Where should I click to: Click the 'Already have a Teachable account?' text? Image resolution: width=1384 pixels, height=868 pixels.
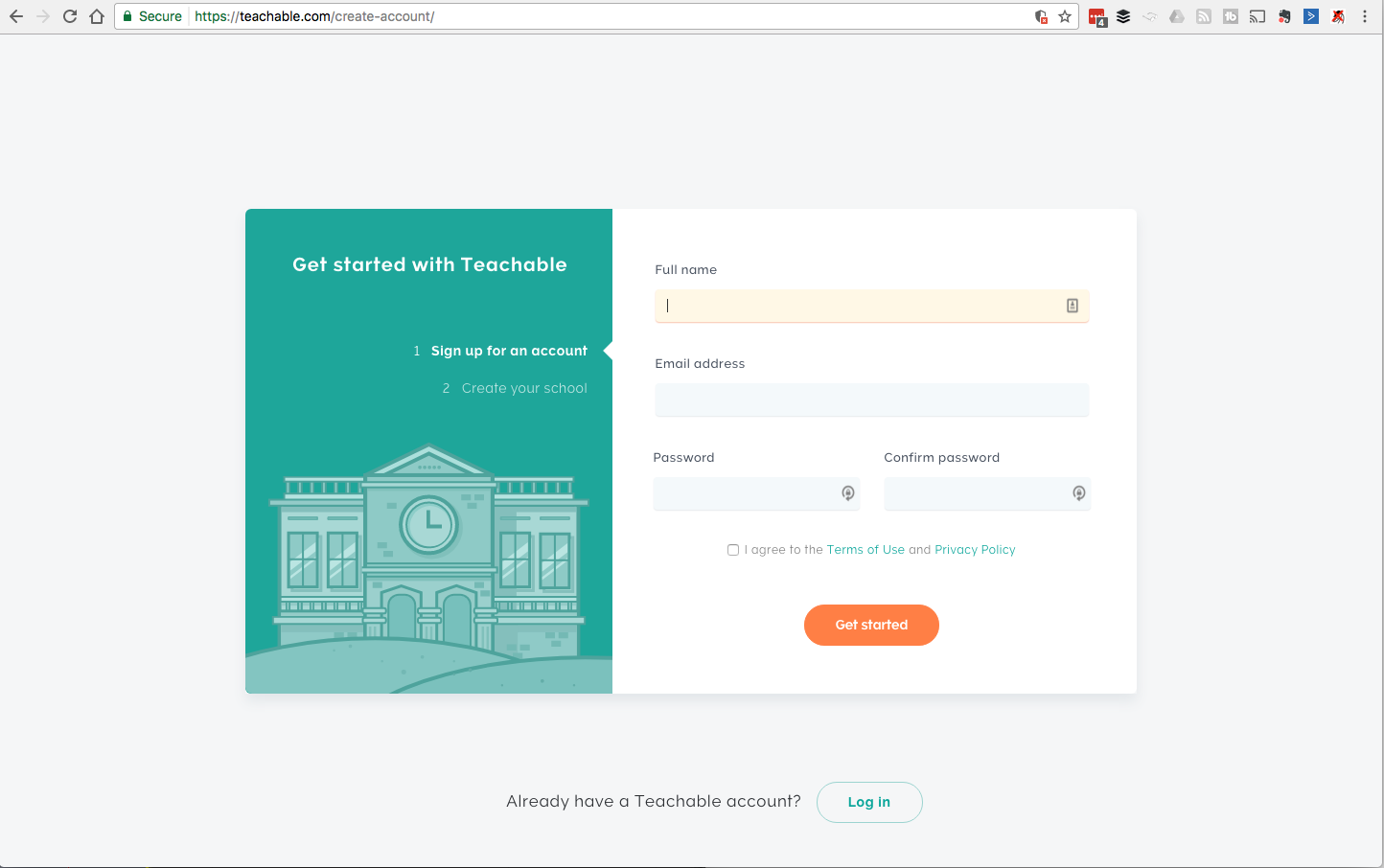point(654,801)
